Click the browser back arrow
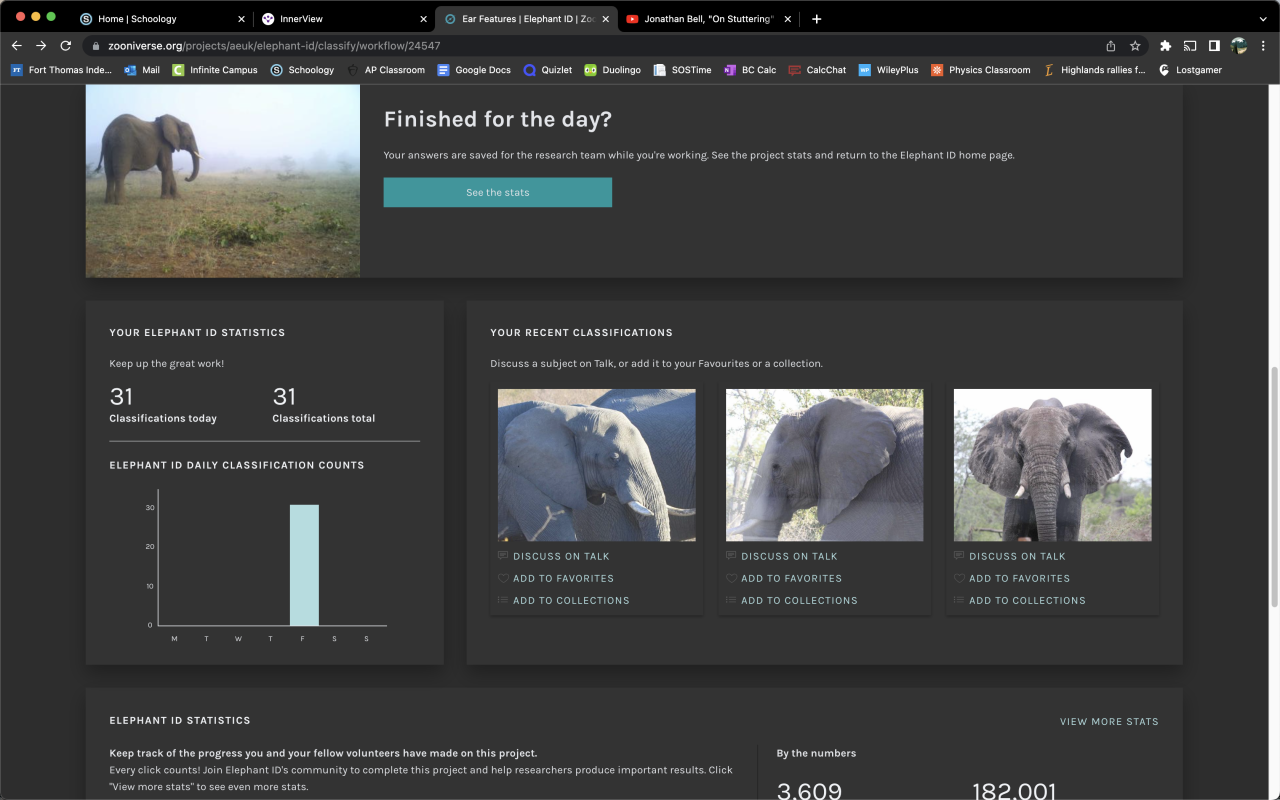This screenshot has width=1280, height=800. pos(17,46)
